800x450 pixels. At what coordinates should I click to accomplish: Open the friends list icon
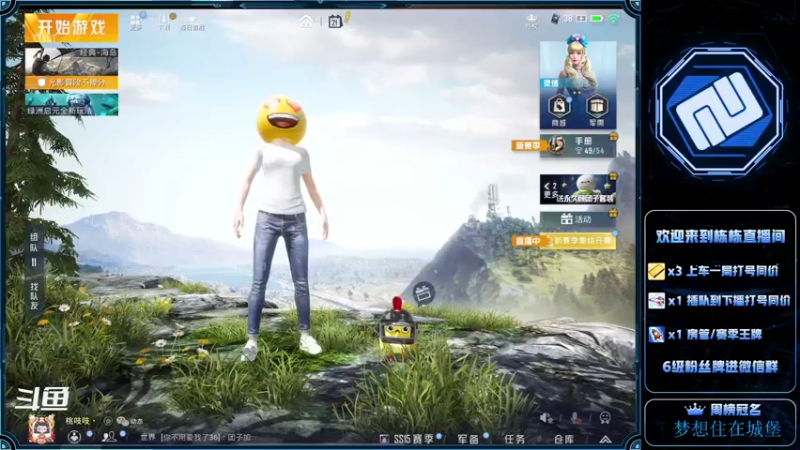[109, 437]
